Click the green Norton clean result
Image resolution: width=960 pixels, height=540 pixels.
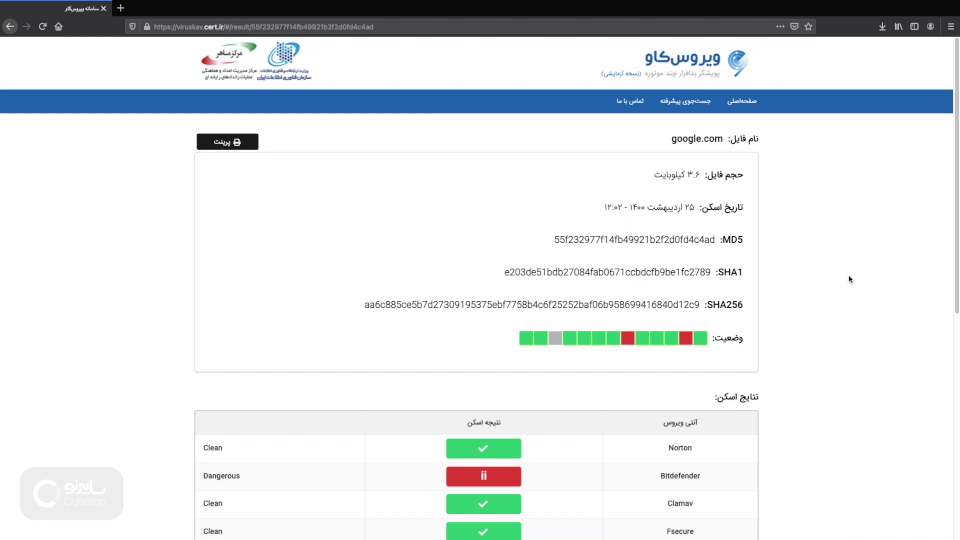pyautogui.click(x=483, y=448)
